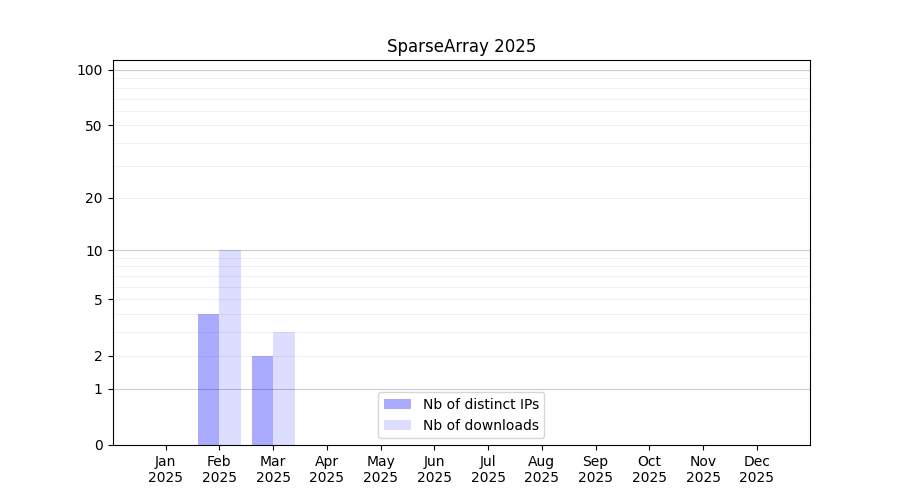Select the March downloads bar
Screen dimensions: 900x500
pos(284,388)
